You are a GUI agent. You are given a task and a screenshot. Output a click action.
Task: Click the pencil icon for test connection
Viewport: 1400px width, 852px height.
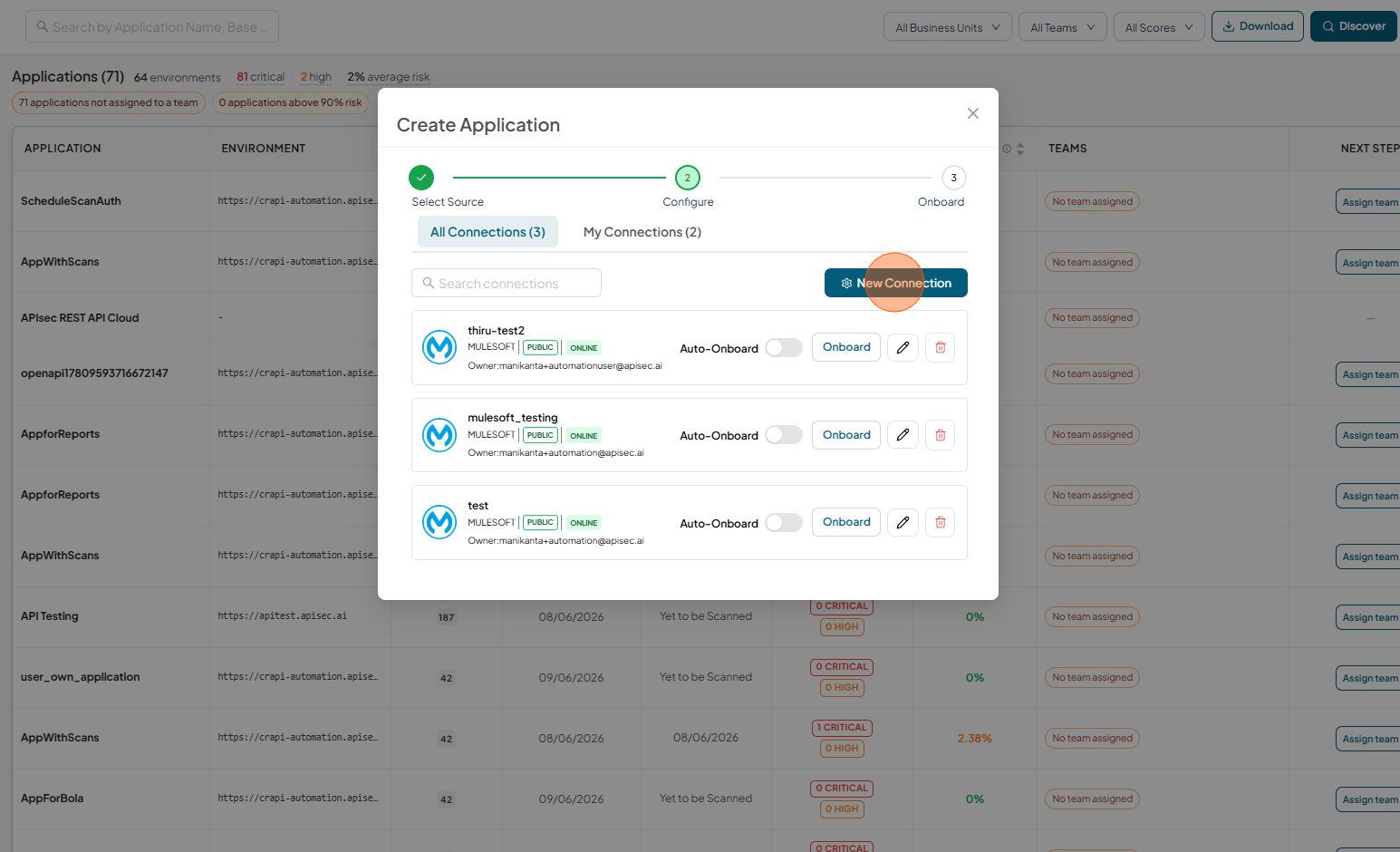tap(903, 522)
